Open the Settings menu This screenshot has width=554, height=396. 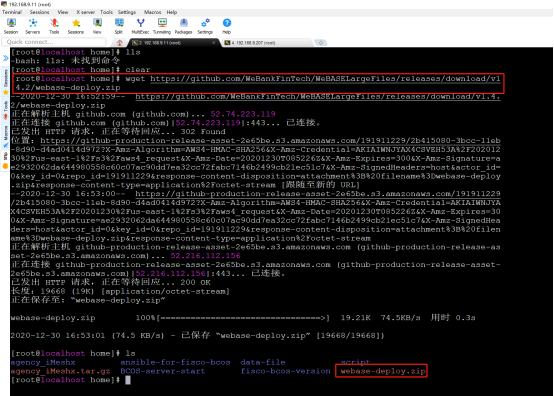click(x=127, y=12)
